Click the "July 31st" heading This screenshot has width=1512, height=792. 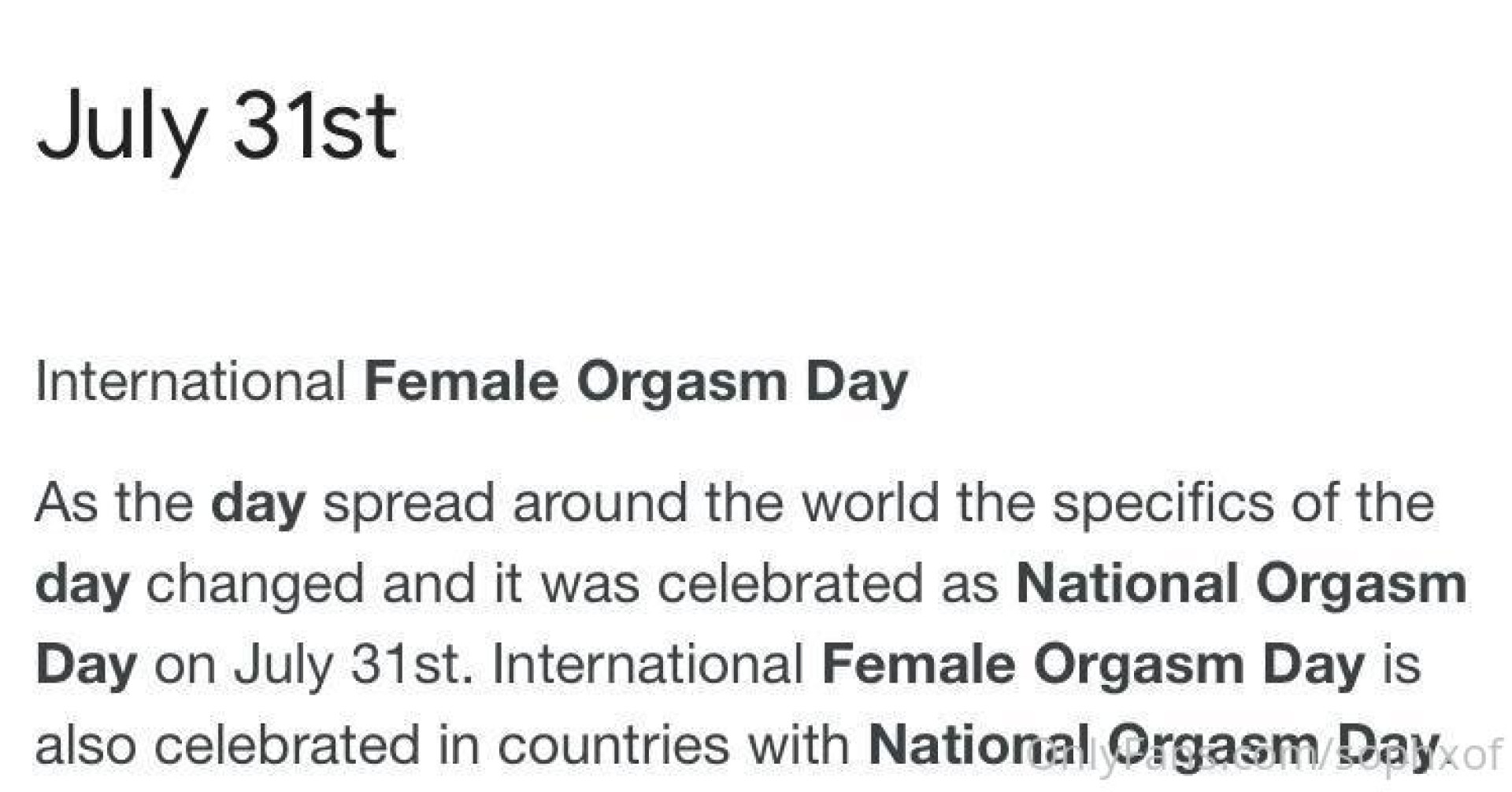(x=217, y=128)
